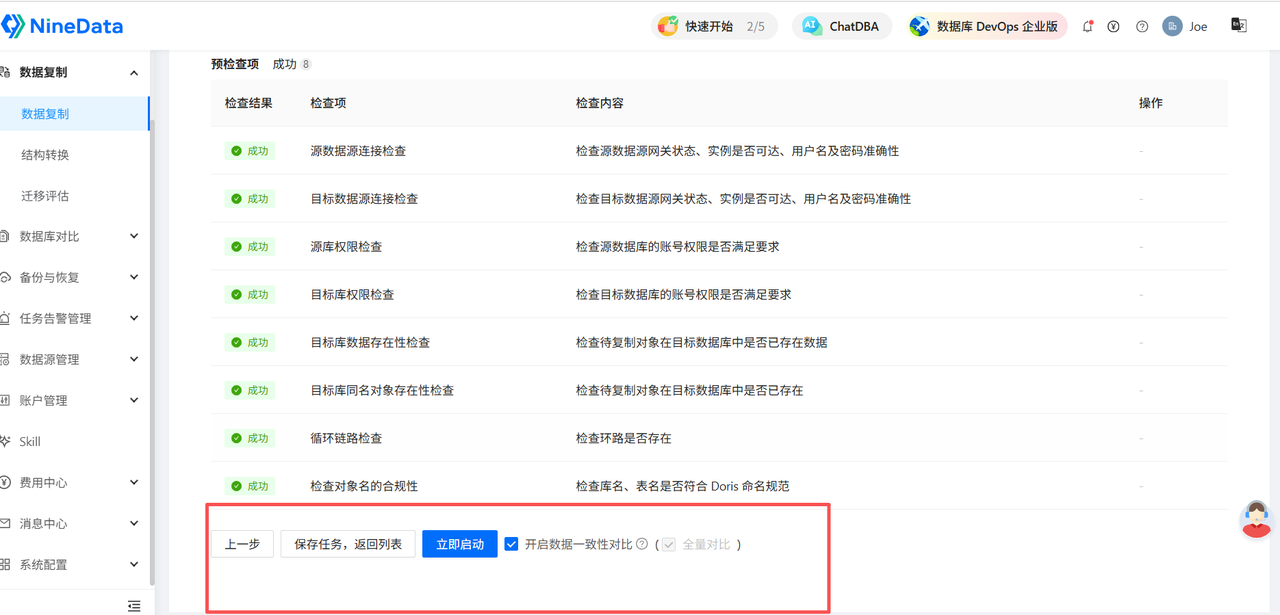Click the 检查对象名的合规性 row text
Viewport: 1280px width, 615px height.
(364, 486)
